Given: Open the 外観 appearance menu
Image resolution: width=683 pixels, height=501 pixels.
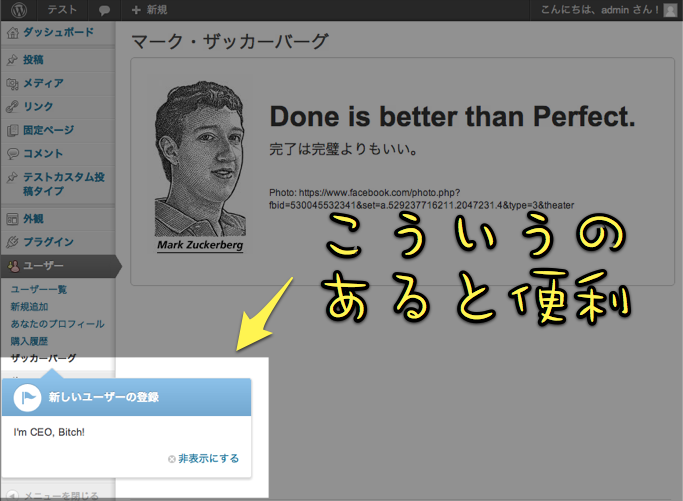Looking at the screenshot, I should coord(34,218).
